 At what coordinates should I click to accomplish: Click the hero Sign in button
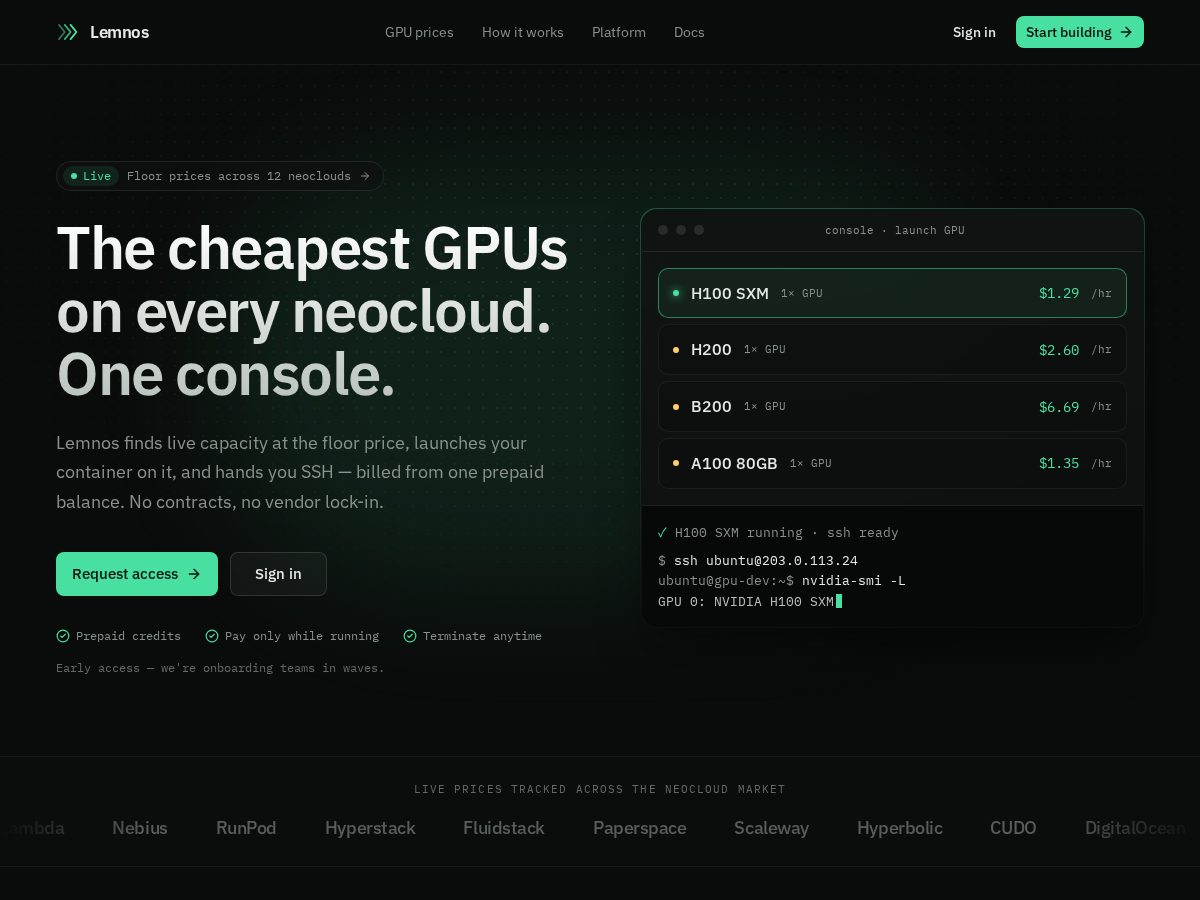(278, 574)
